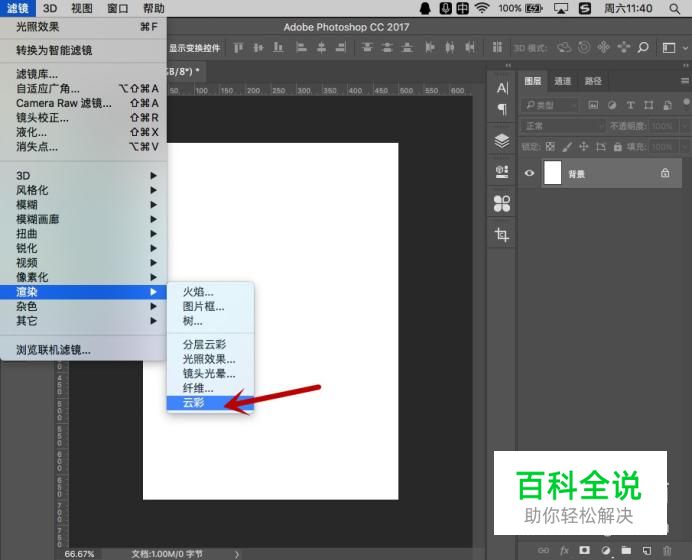Switch to 通道 tab
Viewport: 692px width, 560px height.
pyautogui.click(x=562, y=81)
